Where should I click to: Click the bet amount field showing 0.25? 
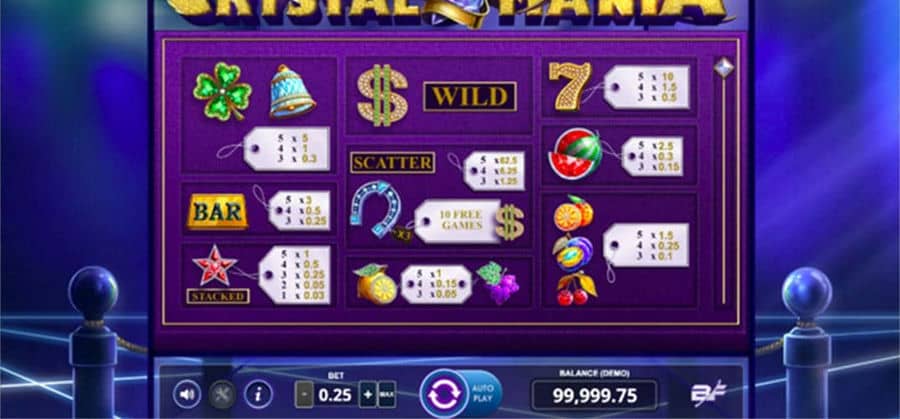click(x=336, y=395)
